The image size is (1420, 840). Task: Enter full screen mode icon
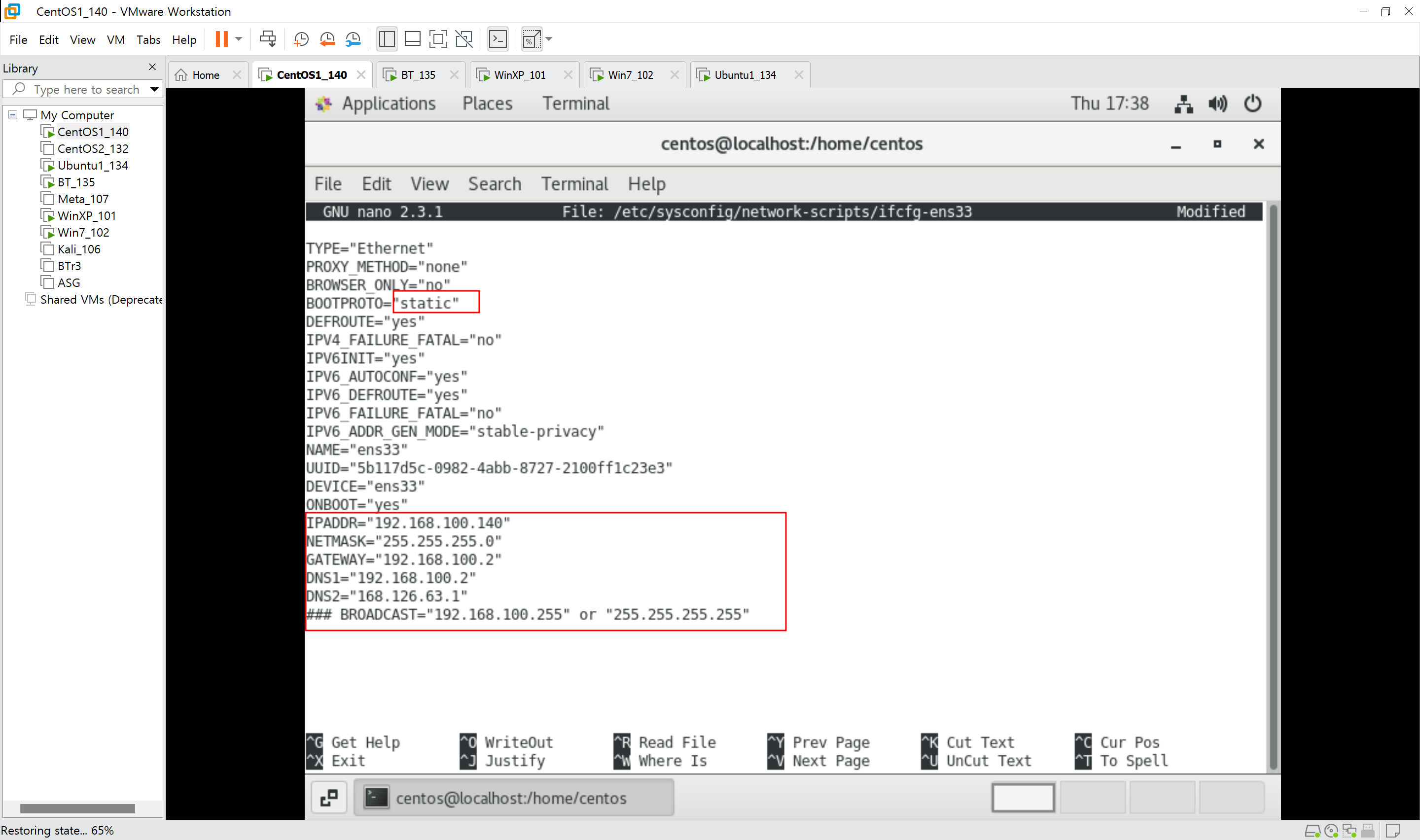(438, 39)
